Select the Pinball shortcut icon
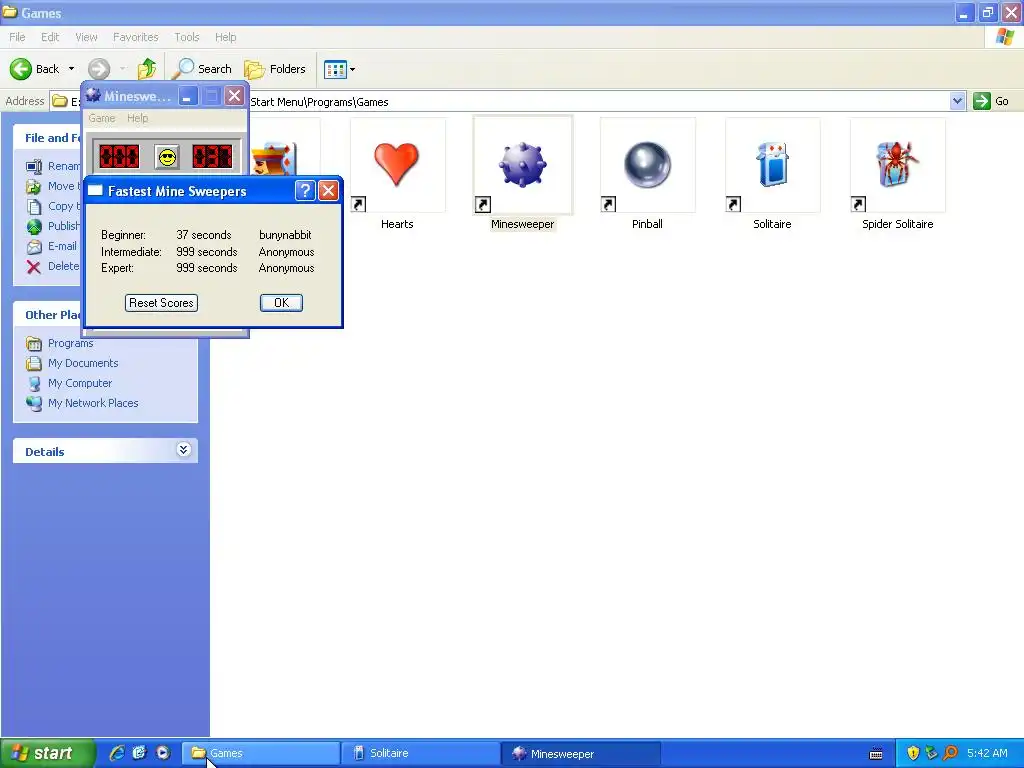The width and height of the screenshot is (1024, 768). point(647,165)
